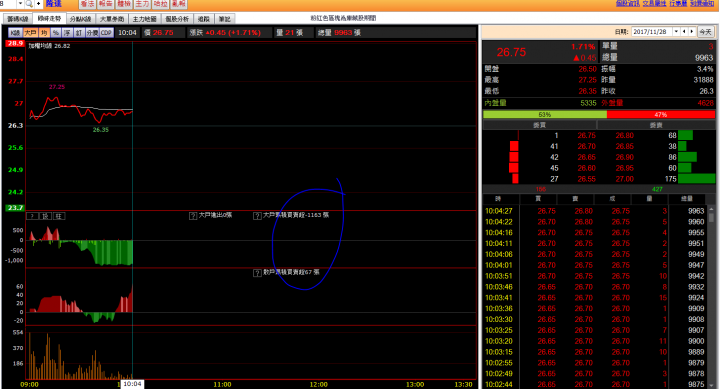This screenshot has height=389, width=720.
Task: Click the blue stock name link 隆達
Action: [54, 4]
